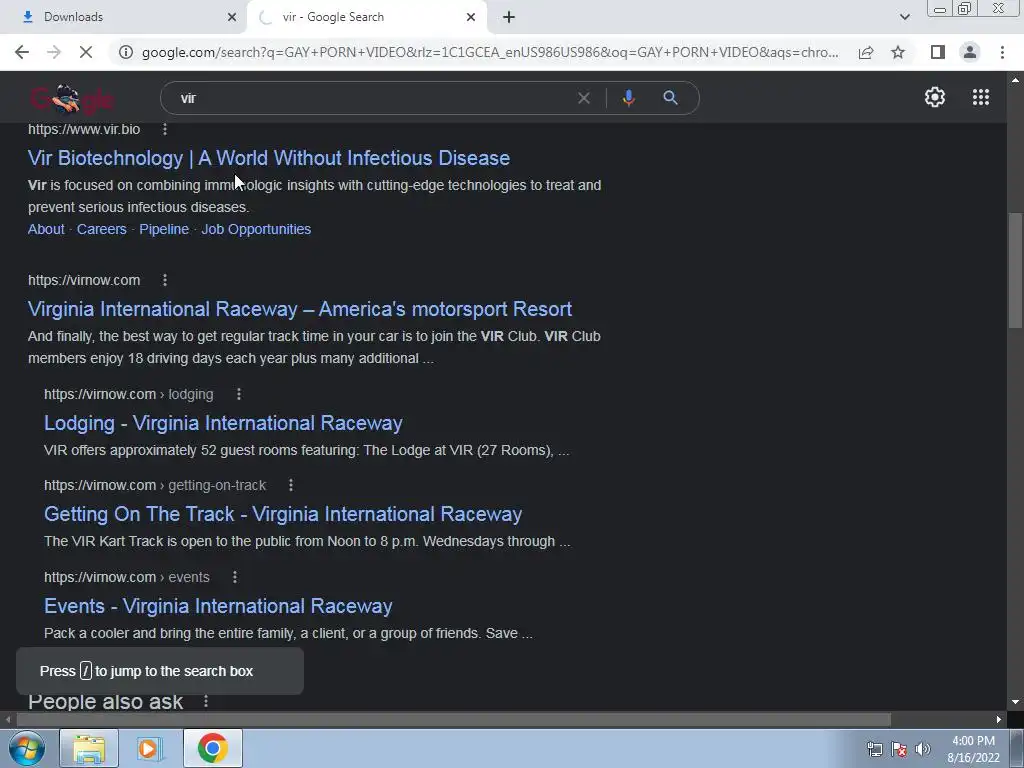The height and width of the screenshot is (768, 1024).
Task: Open the volume control in tray
Action: click(x=923, y=749)
